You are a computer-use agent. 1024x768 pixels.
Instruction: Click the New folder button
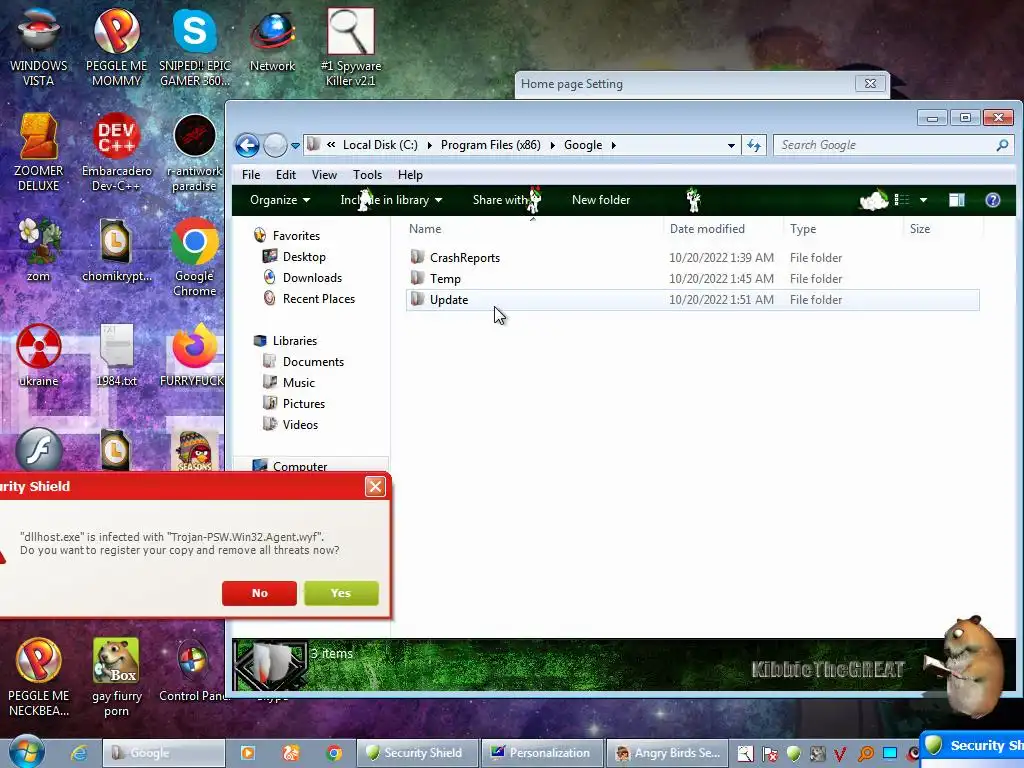click(x=601, y=200)
